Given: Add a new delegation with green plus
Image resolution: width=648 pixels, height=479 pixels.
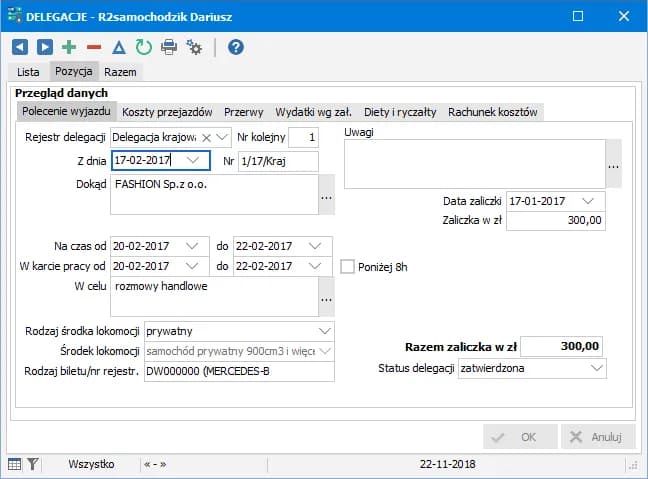Looking at the screenshot, I should (x=69, y=46).
